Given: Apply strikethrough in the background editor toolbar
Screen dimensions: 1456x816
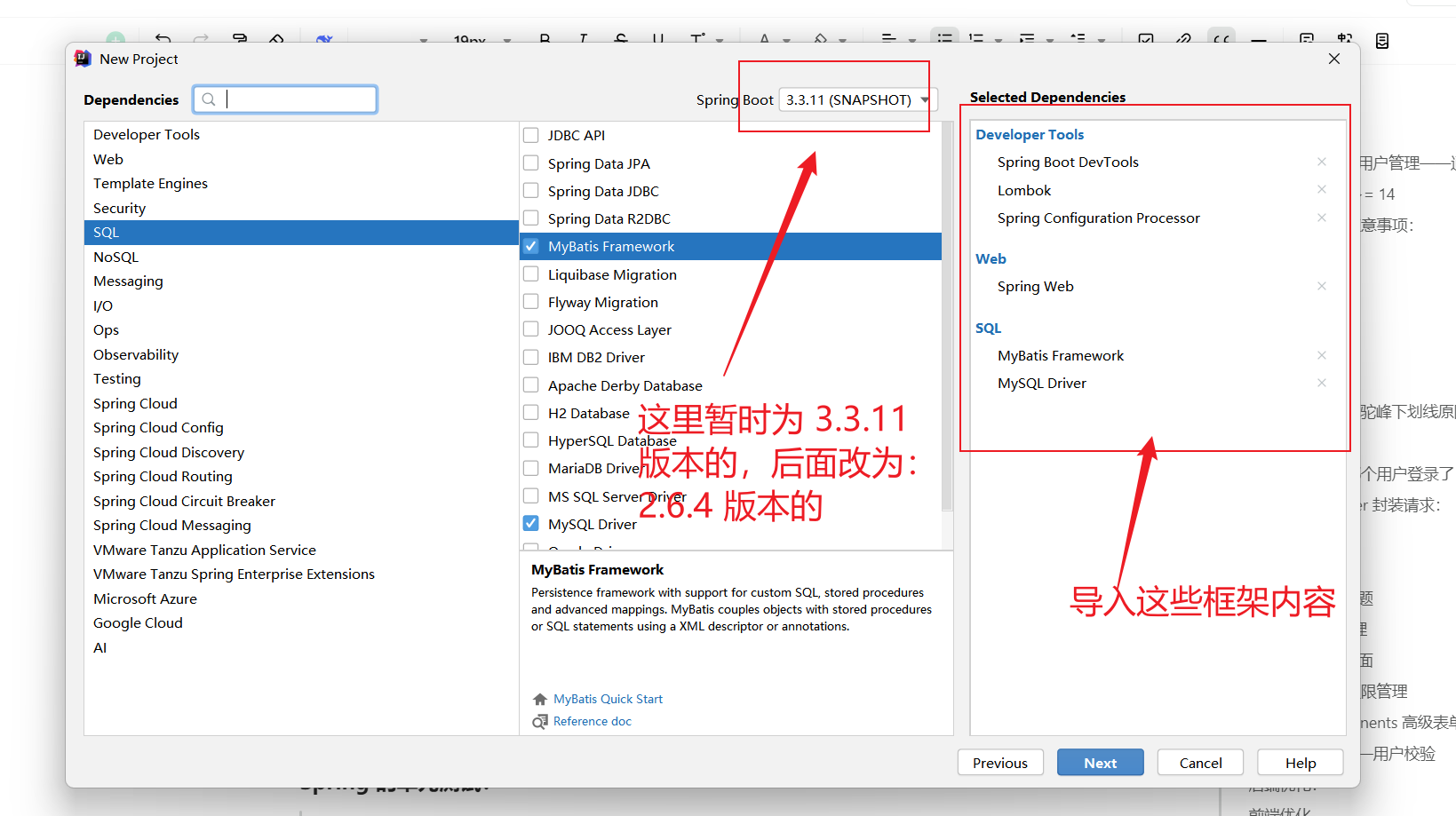Looking at the screenshot, I should pyautogui.click(x=621, y=39).
